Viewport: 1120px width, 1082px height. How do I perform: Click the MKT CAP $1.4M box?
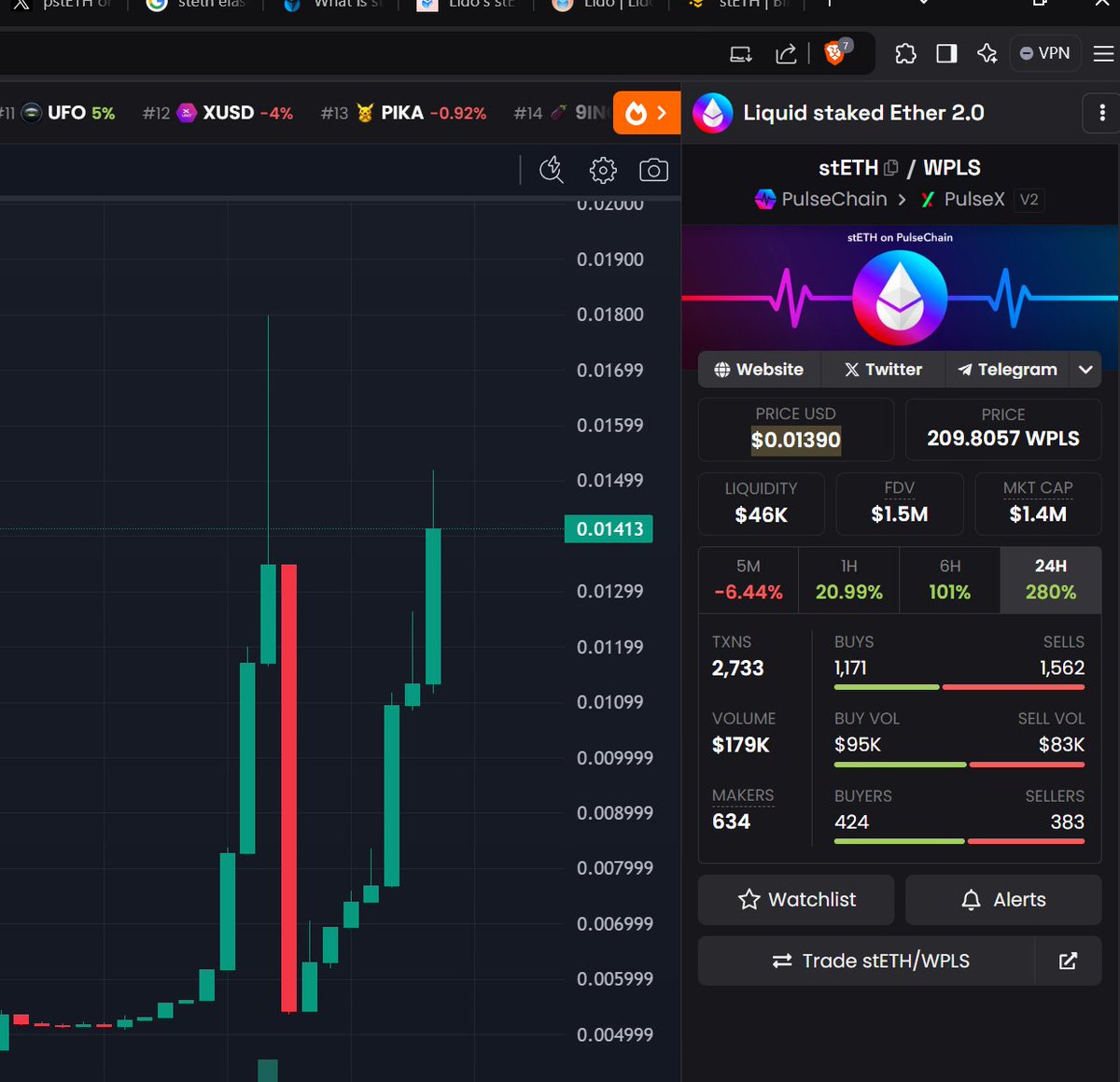(1038, 503)
